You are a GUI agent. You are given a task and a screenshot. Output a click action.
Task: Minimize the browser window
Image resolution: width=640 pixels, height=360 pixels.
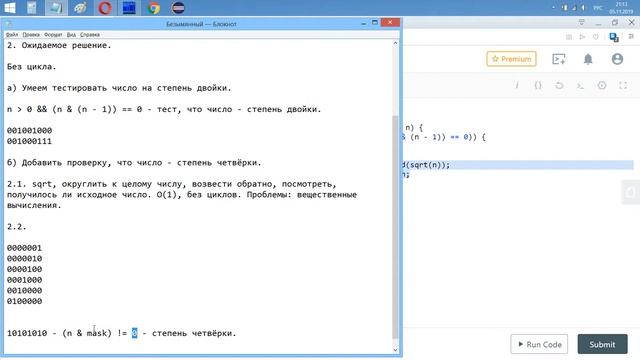[598, 23]
